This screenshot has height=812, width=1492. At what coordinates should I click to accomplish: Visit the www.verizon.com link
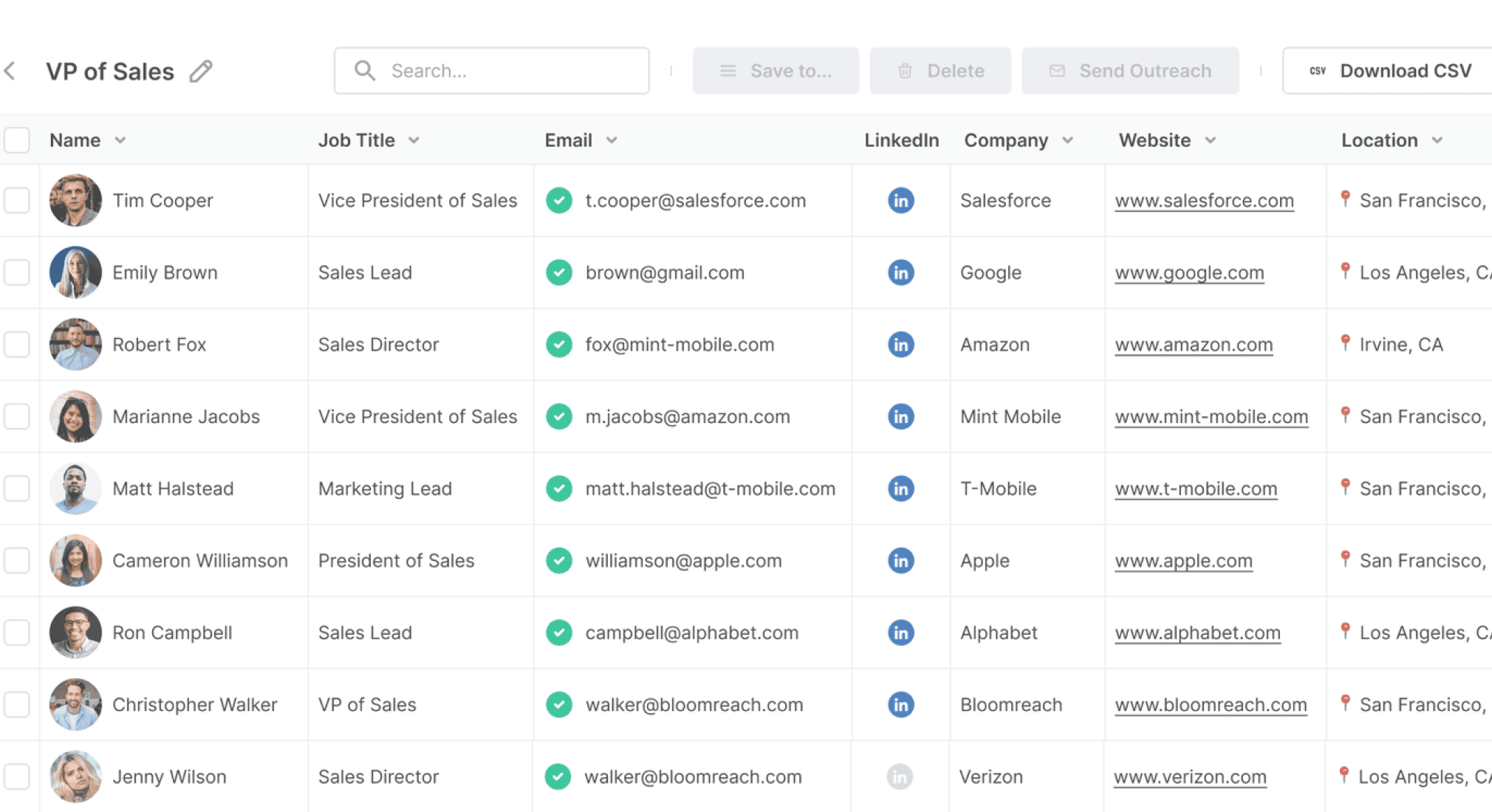pyautogui.click(x=1190, y=777)
